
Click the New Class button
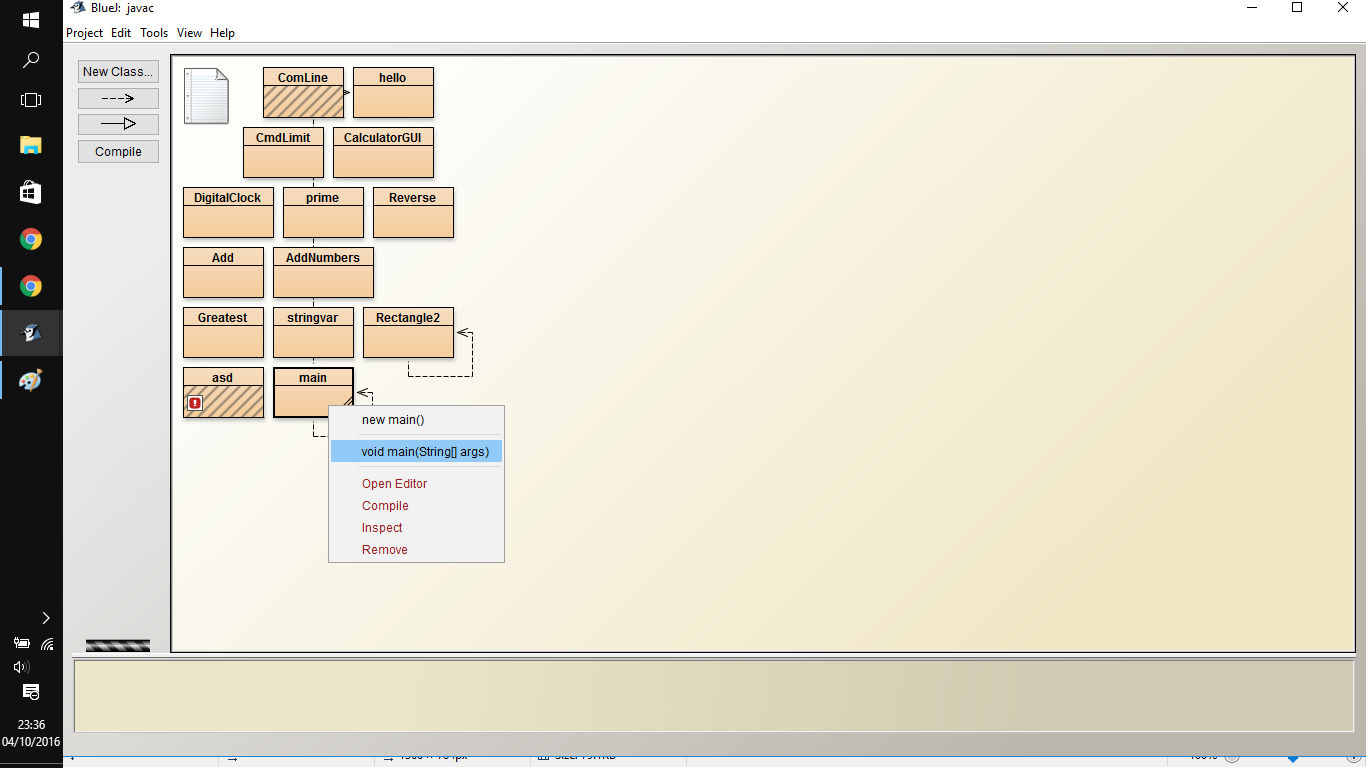click(117, 71)
